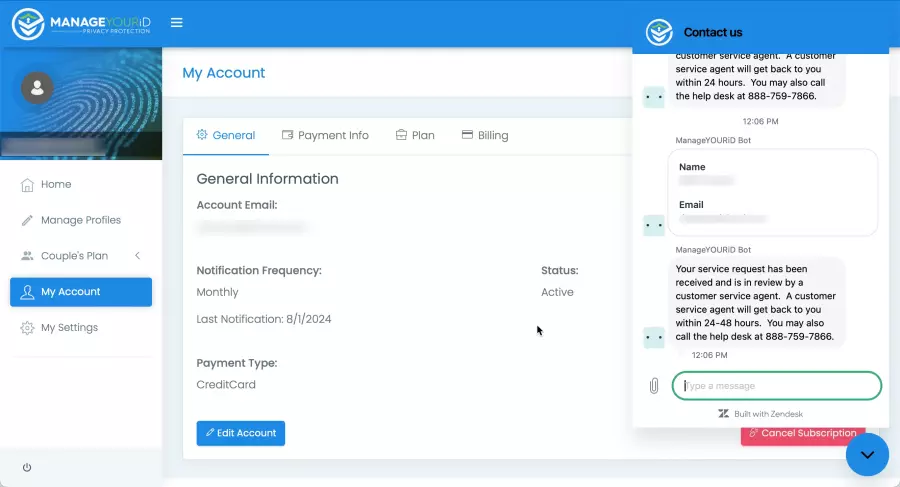
Task: Focus the Type a message field
Action: 777,386
